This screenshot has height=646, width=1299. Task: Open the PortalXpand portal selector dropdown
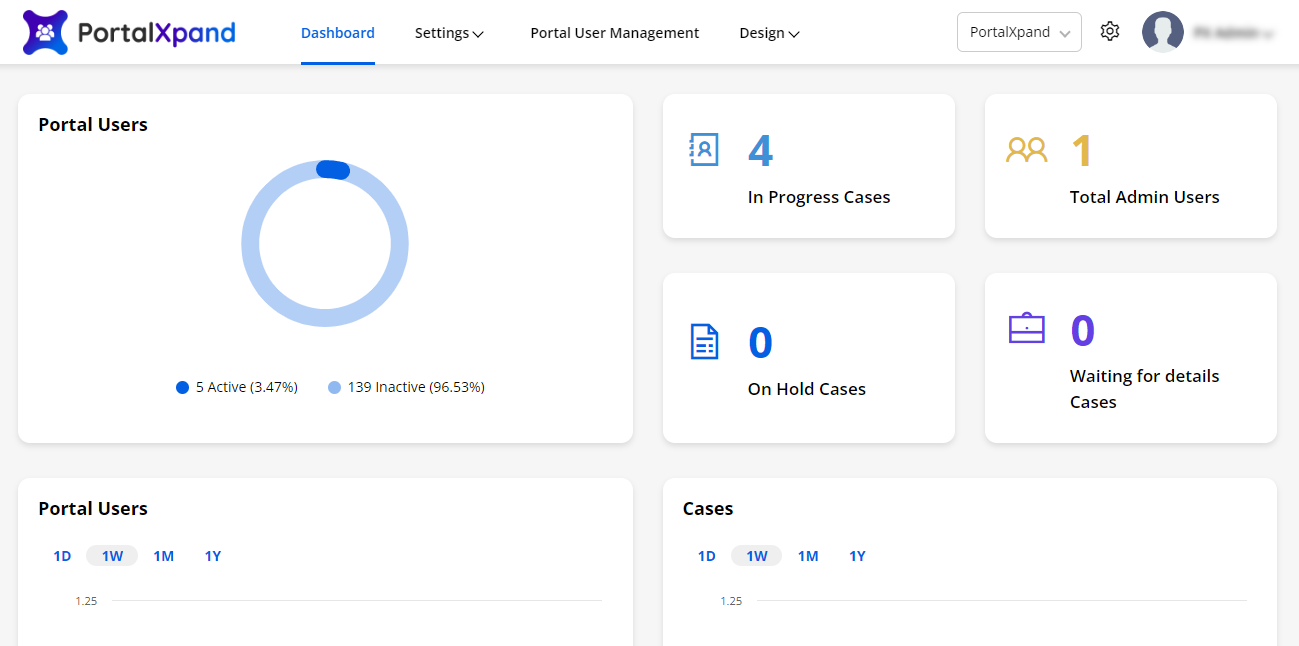click(x=1018, y=32)
